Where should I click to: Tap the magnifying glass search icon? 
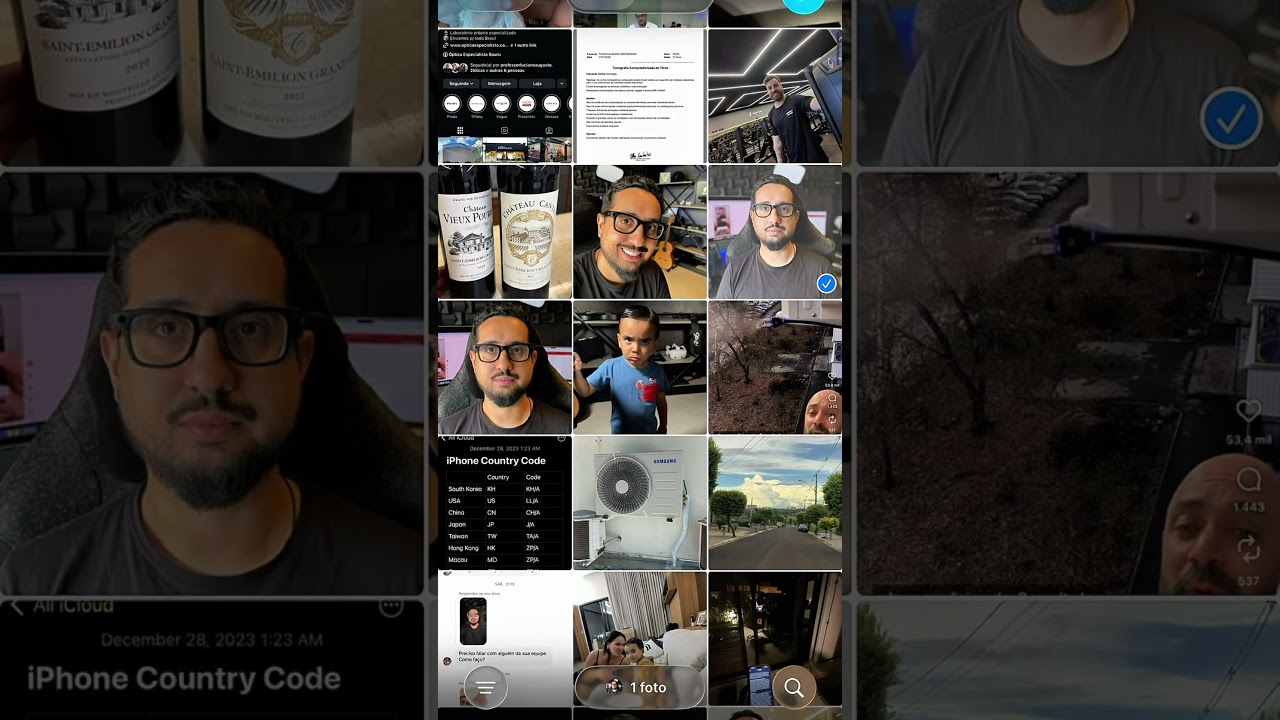pyautogui.click(x=794, y=688)
